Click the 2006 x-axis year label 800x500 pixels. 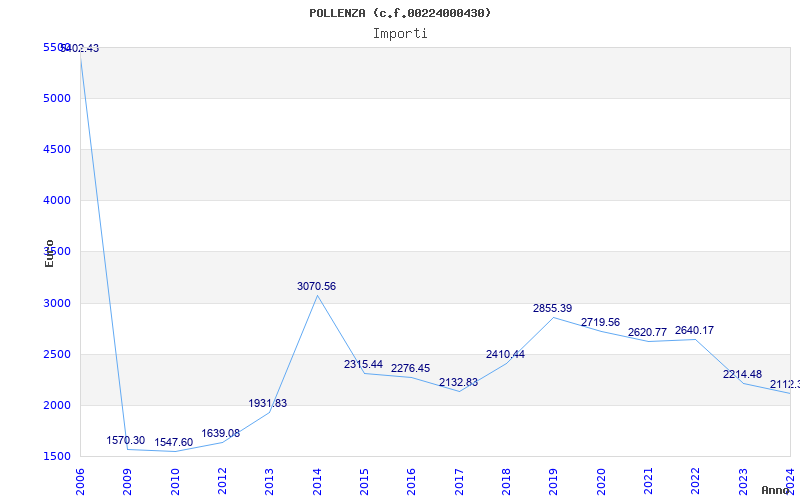coord(81,481)
